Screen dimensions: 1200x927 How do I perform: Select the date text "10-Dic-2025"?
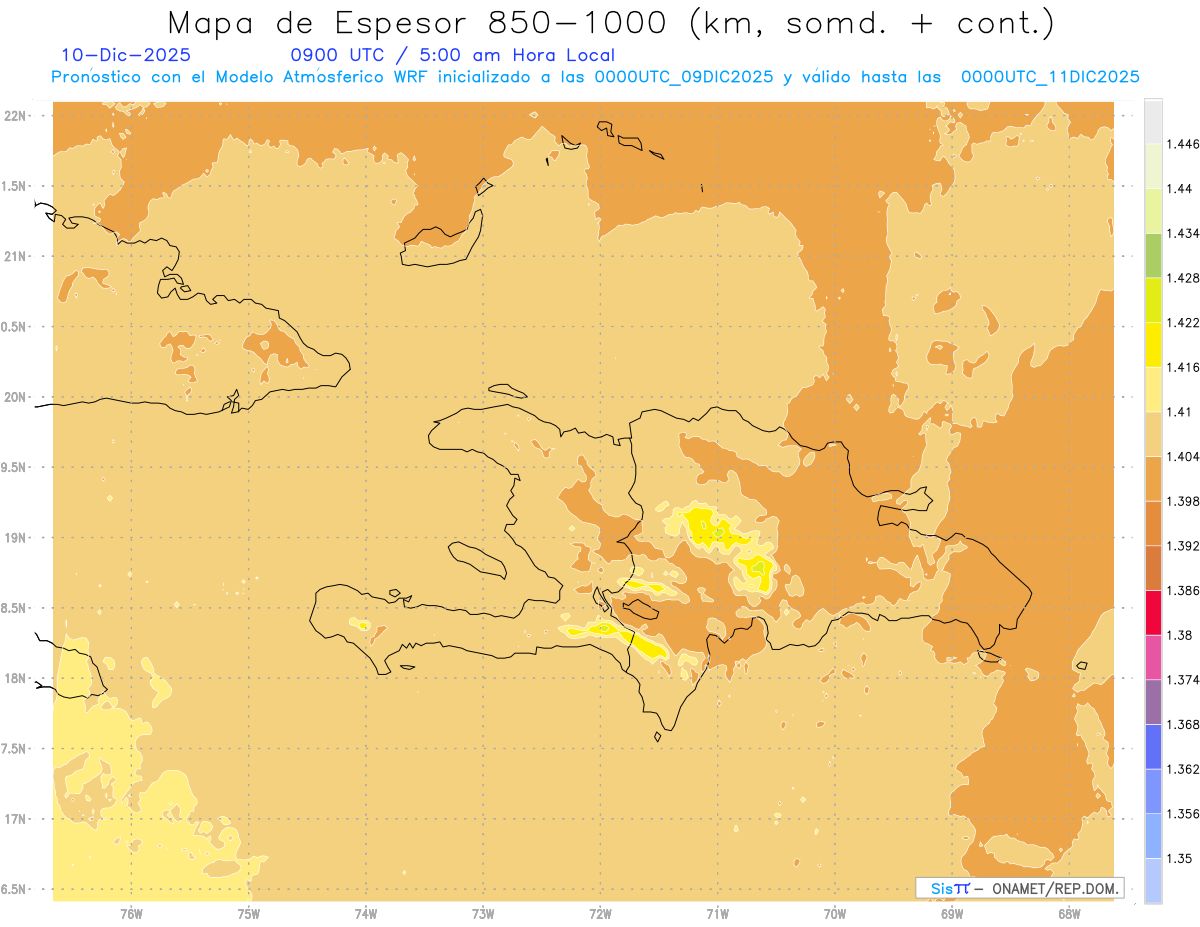[x=126, y=55]
